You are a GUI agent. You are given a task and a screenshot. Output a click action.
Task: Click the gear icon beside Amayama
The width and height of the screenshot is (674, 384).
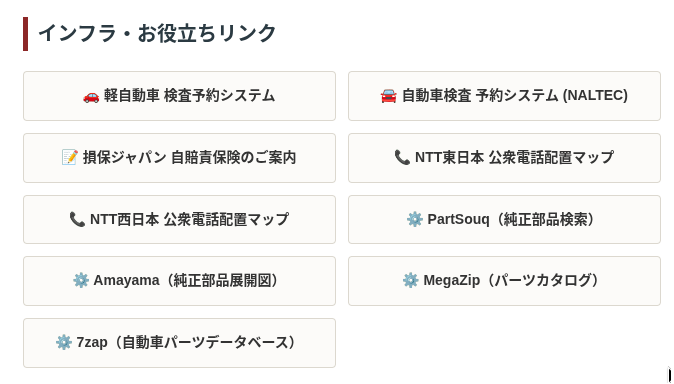81,281
